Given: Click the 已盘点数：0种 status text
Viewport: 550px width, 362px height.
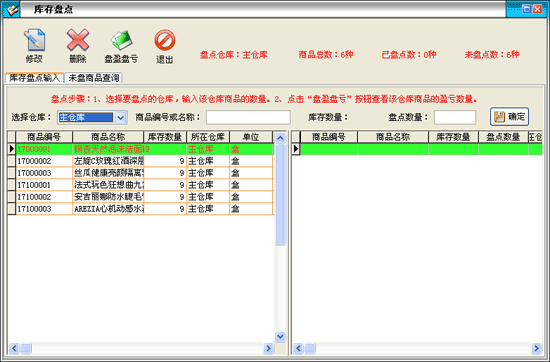Looking at the screenshot, I should (409, 55).
